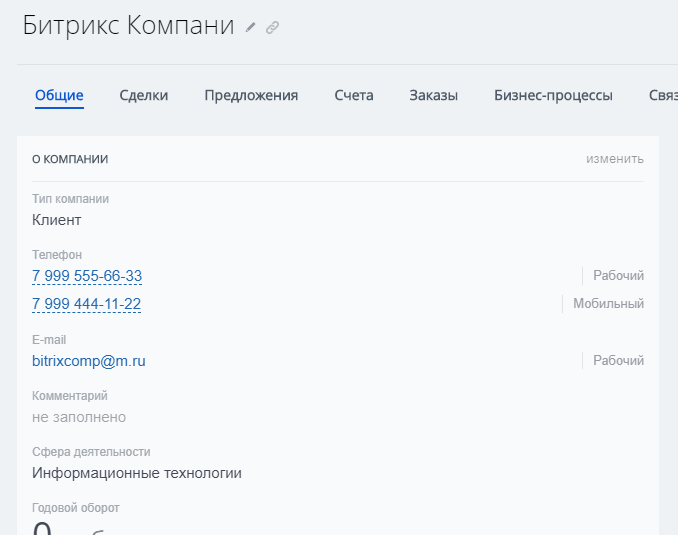Call phone number 7 999 555-66-33
Viewport: 678px width, 535px height.
point(87,276)
